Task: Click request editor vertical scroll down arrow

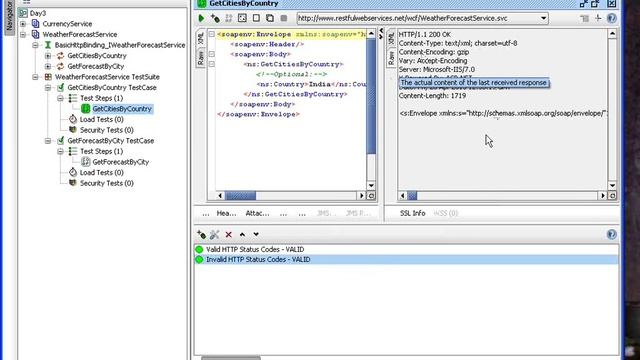Action: [371, 185]
